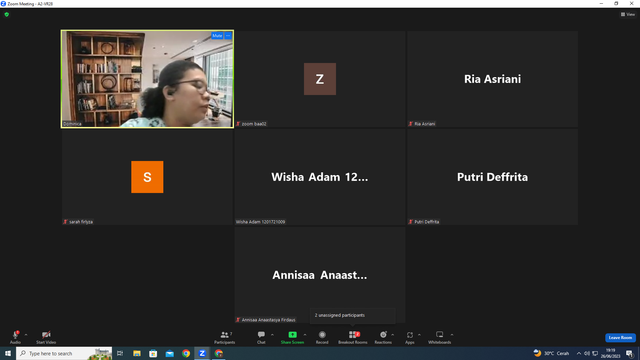Open Zoom Apps
This screenshot has height=360, width=640.
(x=410, y=337)
